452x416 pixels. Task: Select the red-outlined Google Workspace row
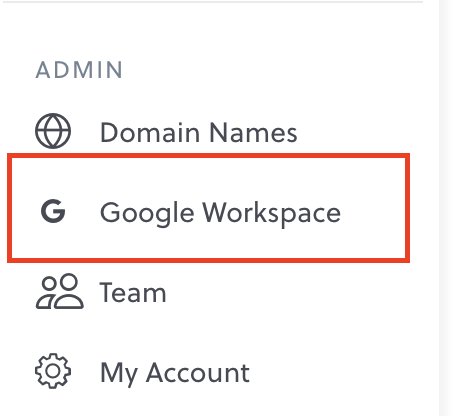click(x=208, y=208)
